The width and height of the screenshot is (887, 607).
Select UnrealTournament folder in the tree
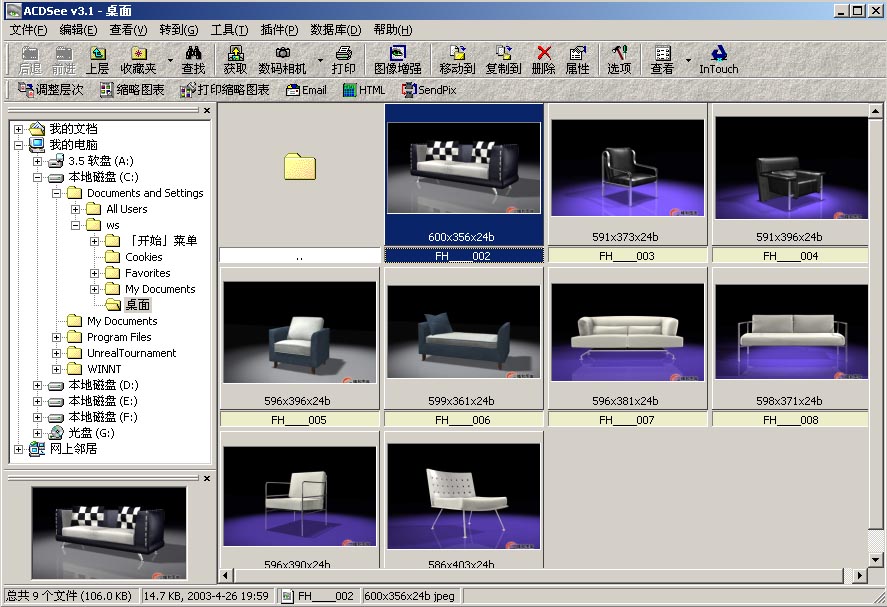click(x=131, y=353)
